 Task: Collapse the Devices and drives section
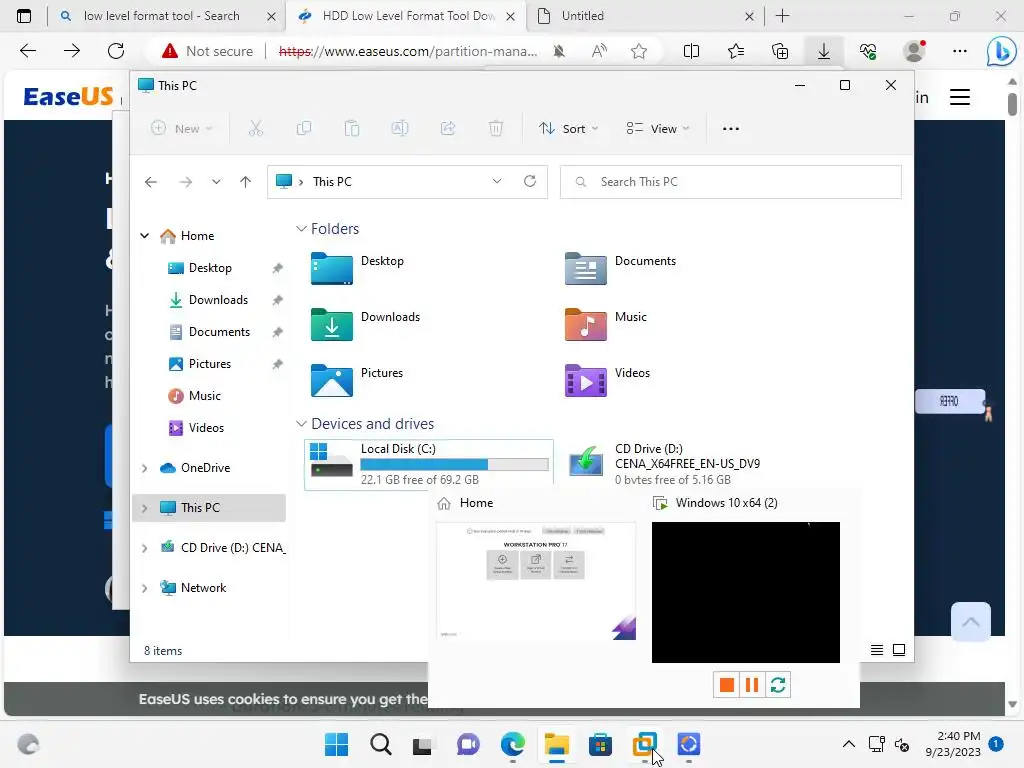tap(301, 424)
